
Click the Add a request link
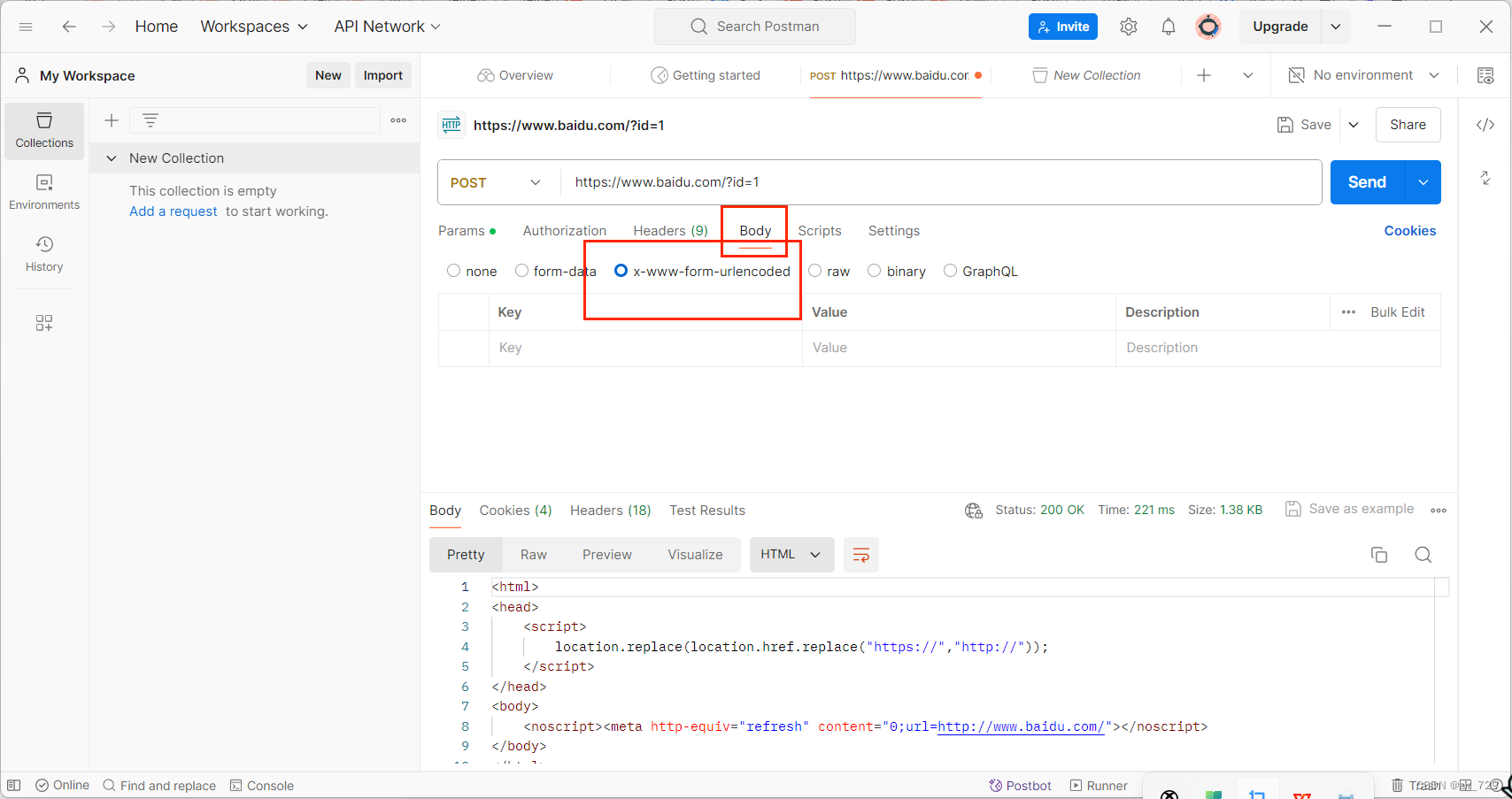coord(174,211)
